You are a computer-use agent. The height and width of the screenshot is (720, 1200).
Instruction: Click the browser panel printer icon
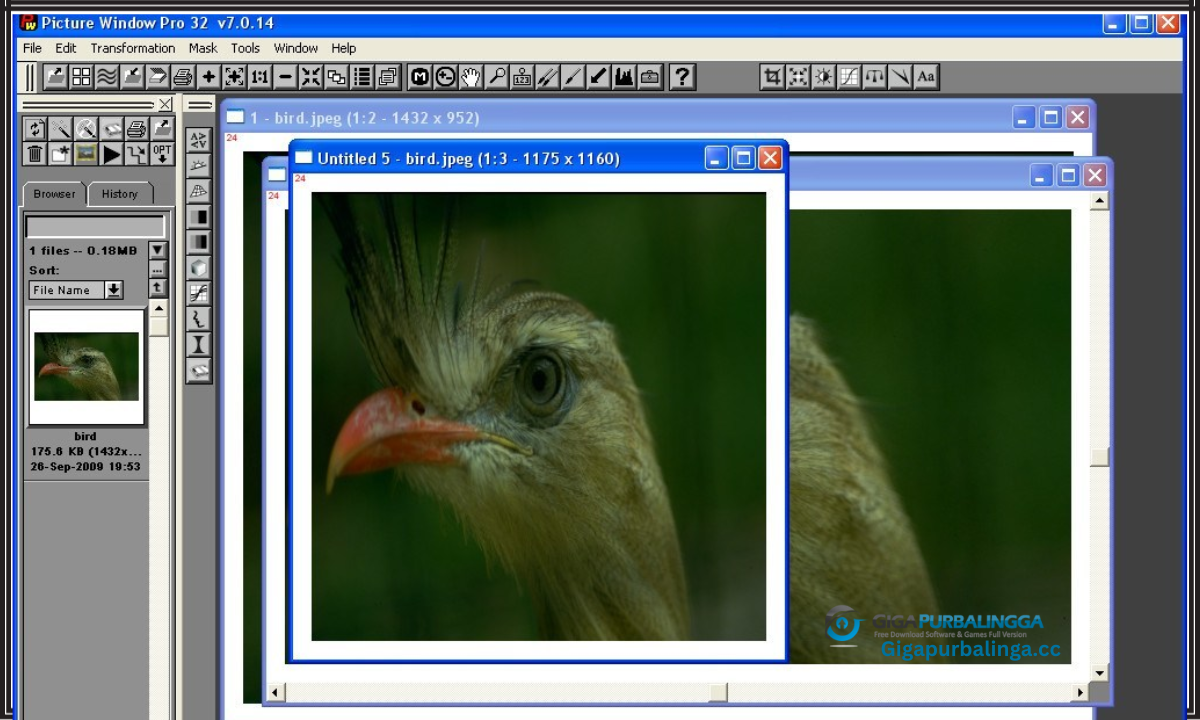137,128
